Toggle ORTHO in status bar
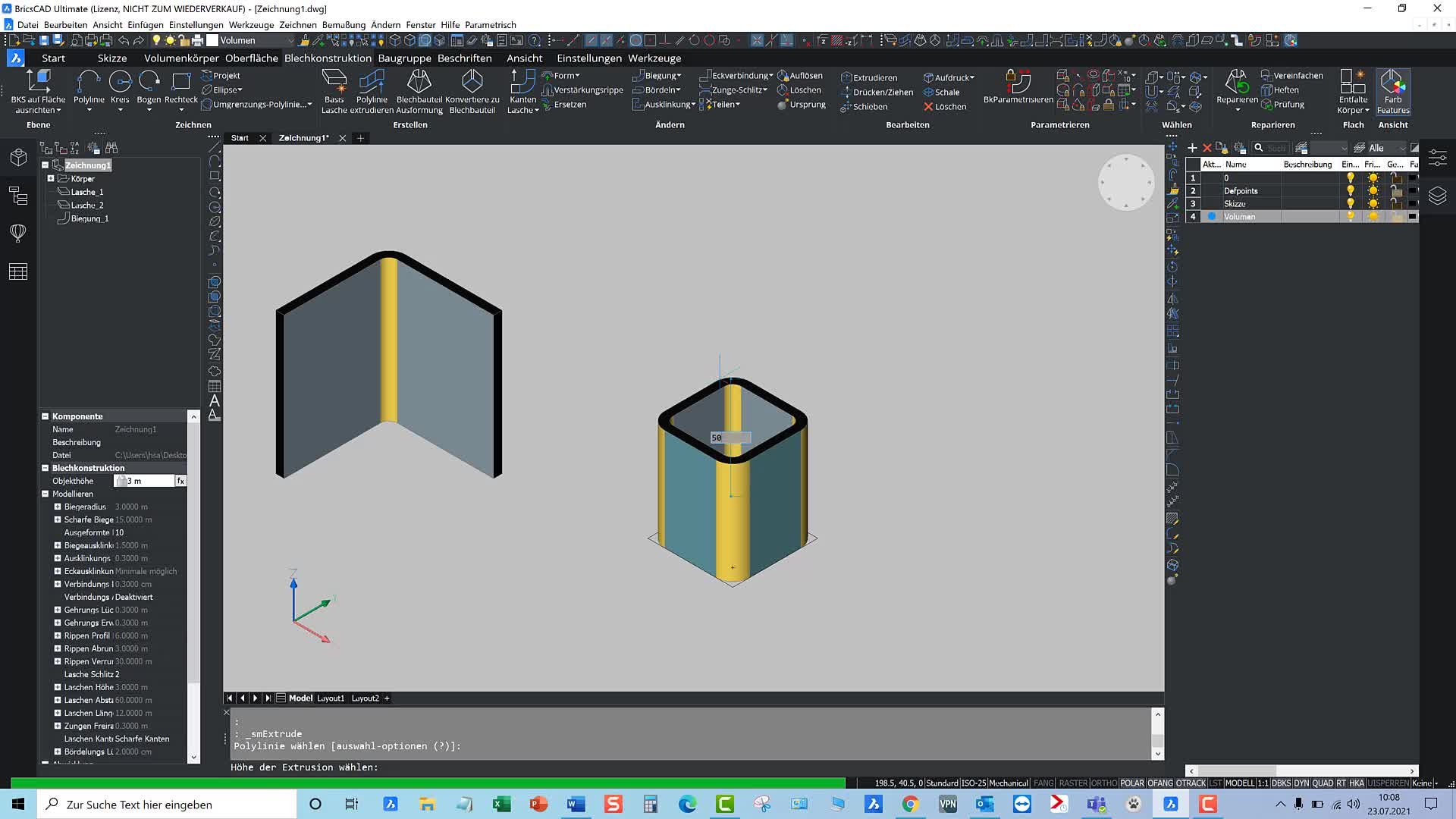 point(1104,783)
